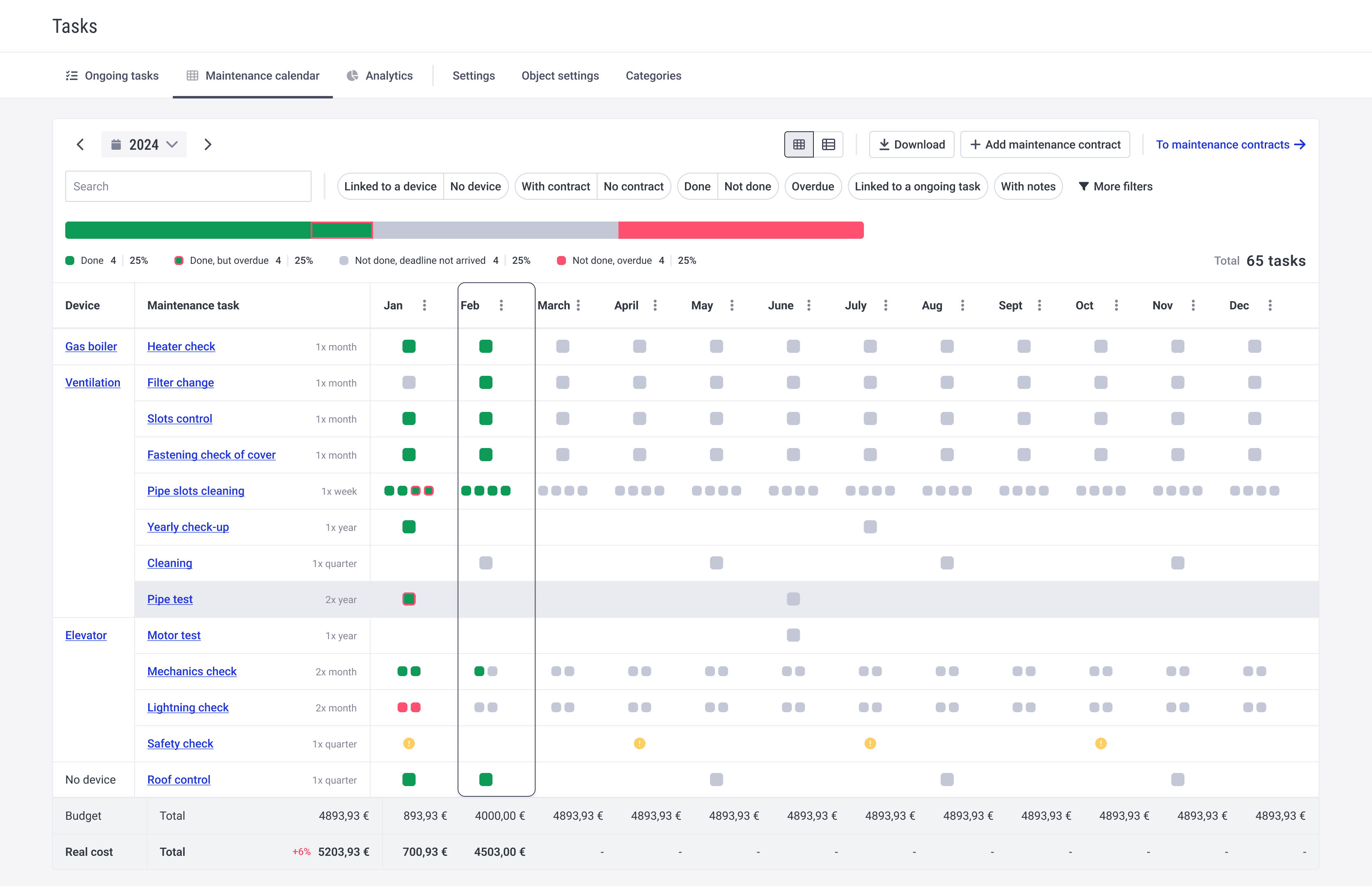Image resolution: width=1372 pixels, height=887 pixels.
Task: Switch to grid calendar view icon
Action: 798,144
